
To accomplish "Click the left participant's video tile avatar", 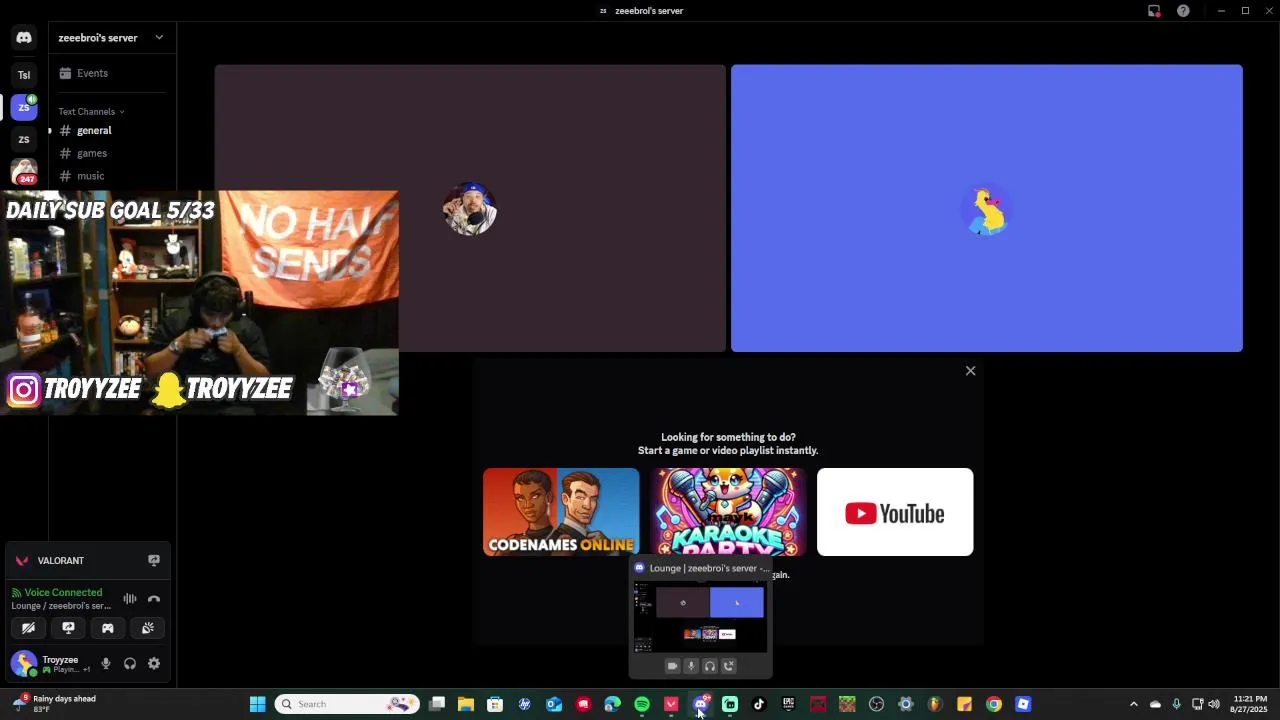I will pyautogui.click(x=469, y=209).
